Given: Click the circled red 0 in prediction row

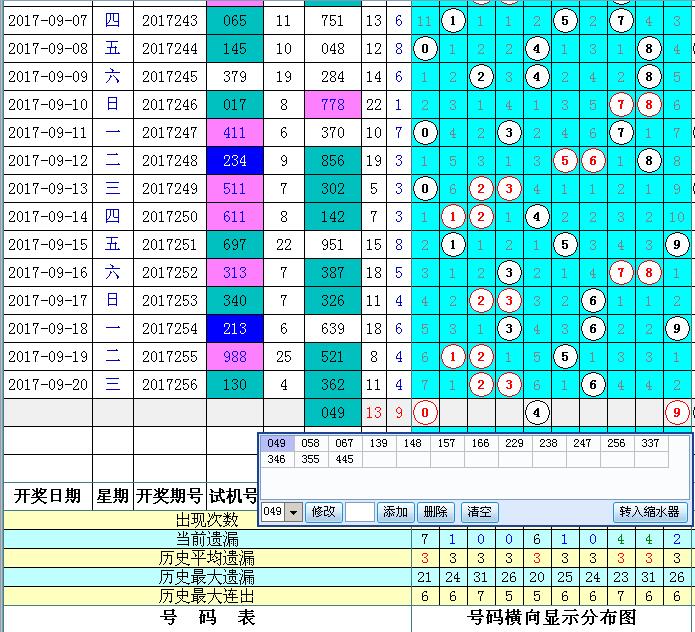Looking at the screenshot, I should (x=426, y=412).
